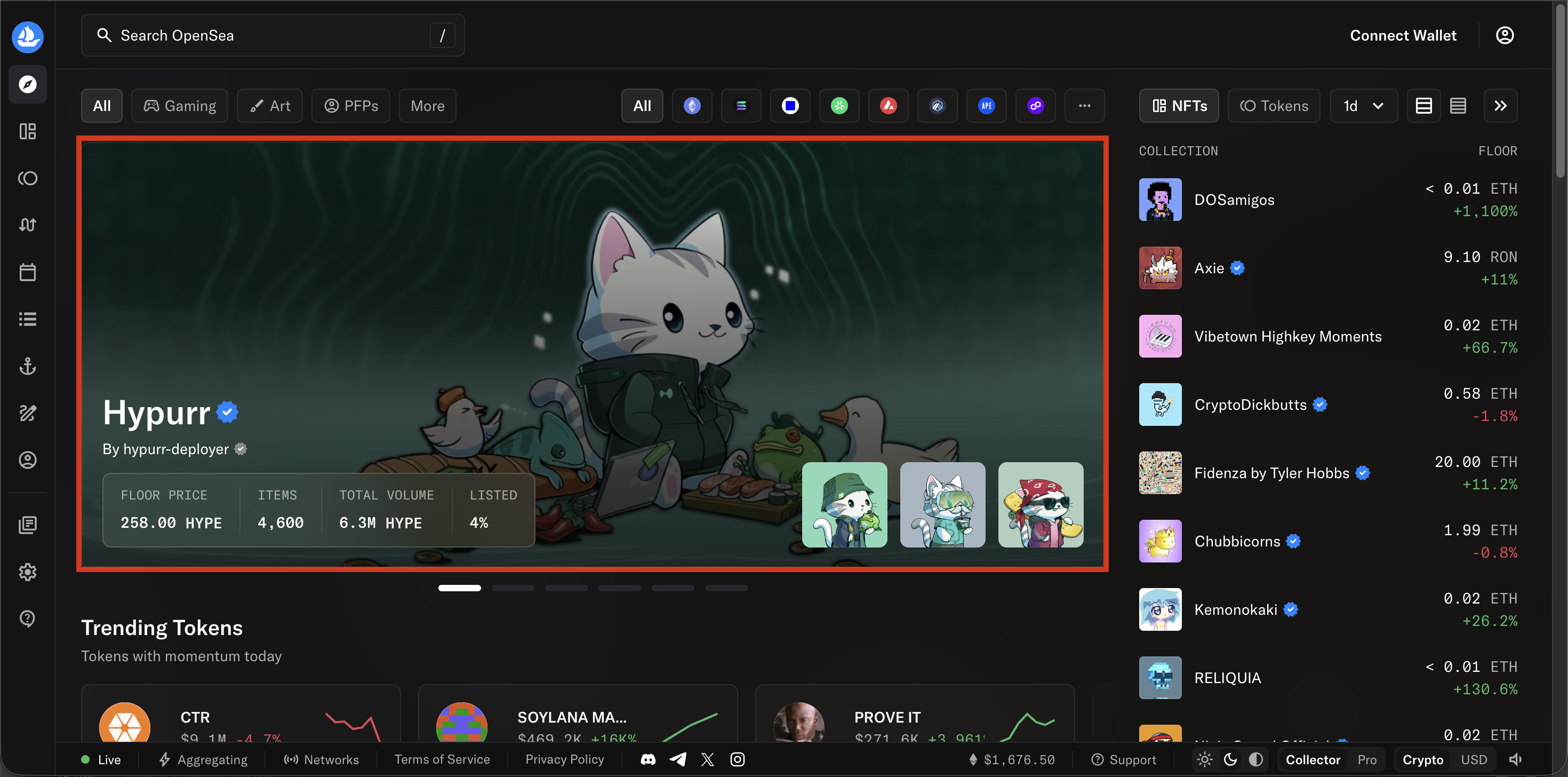
Task: Switch to dark theme moon icon
Action: [x=1230, y=759]
